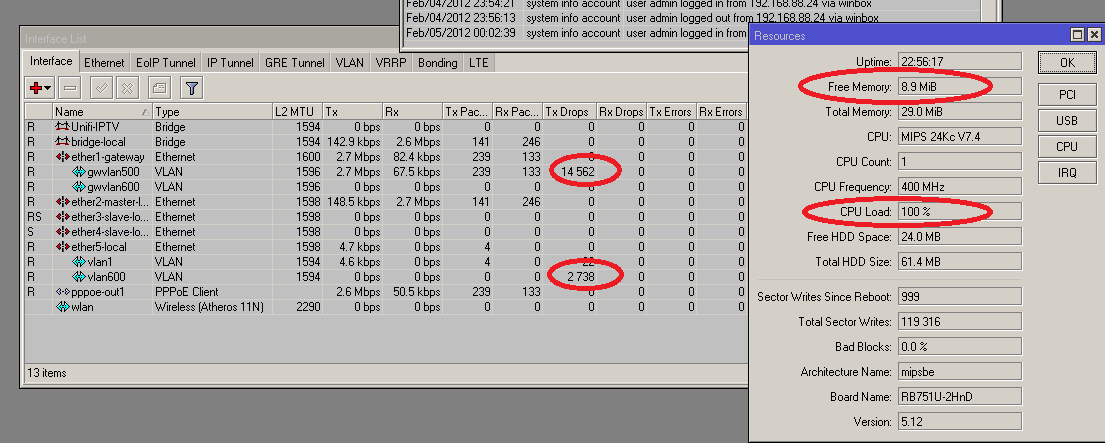This screenshot has width=1105, height=443.
Task: Sort by the L2 MTU column header
Action: 297,112
